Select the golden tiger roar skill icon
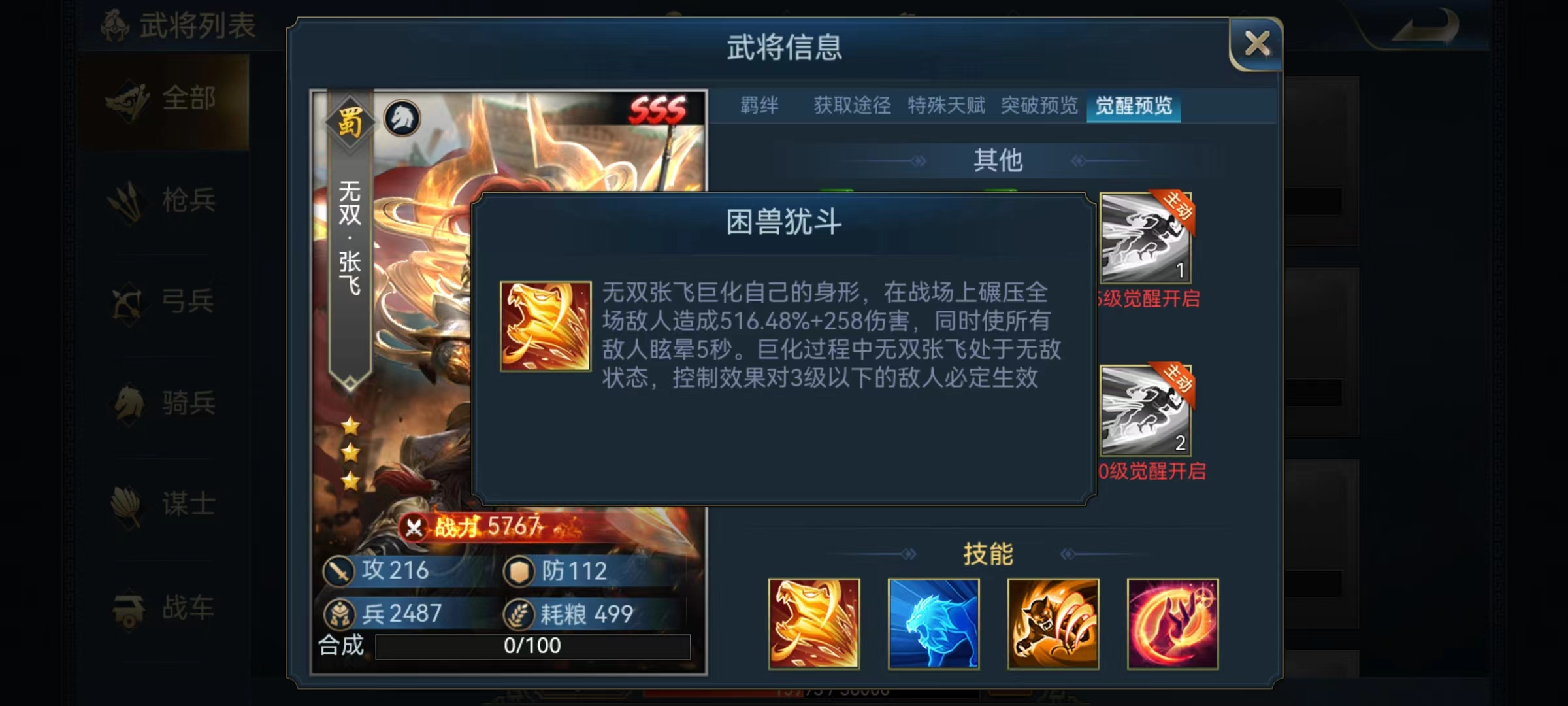Image resolution: width=1568 pixels, height=706 pixels. tap(813, 624)
